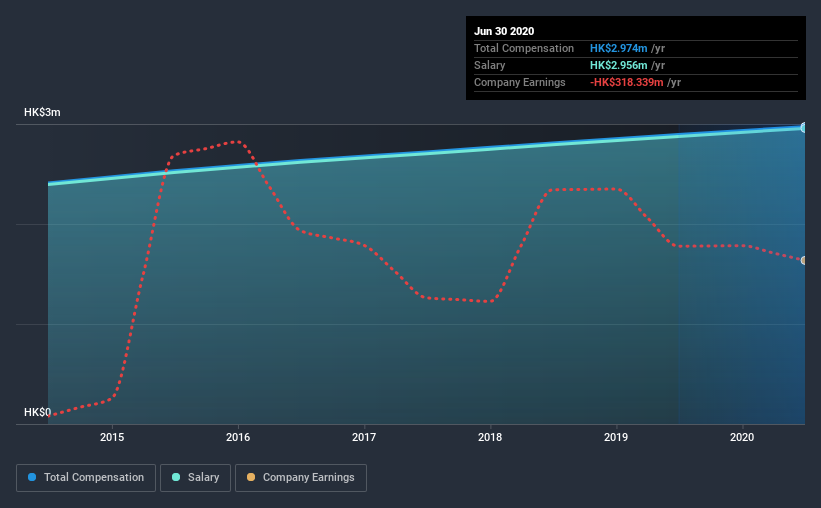The height and width of the screenshot is (508, 821).
Task: Click the 2020 x-axis label
Action: [x=742, y=437]
